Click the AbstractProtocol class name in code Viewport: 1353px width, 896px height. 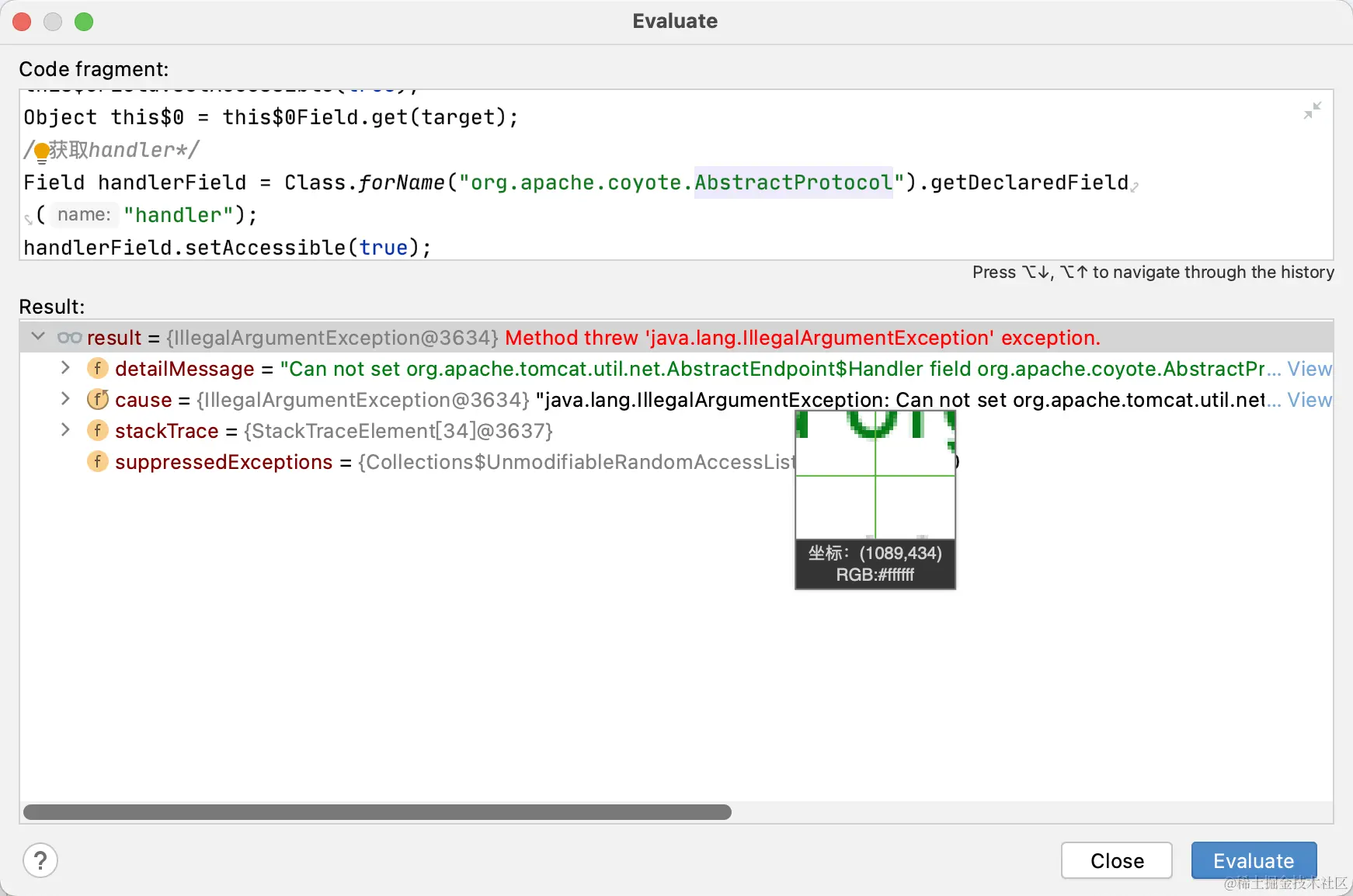click(793, 182)
